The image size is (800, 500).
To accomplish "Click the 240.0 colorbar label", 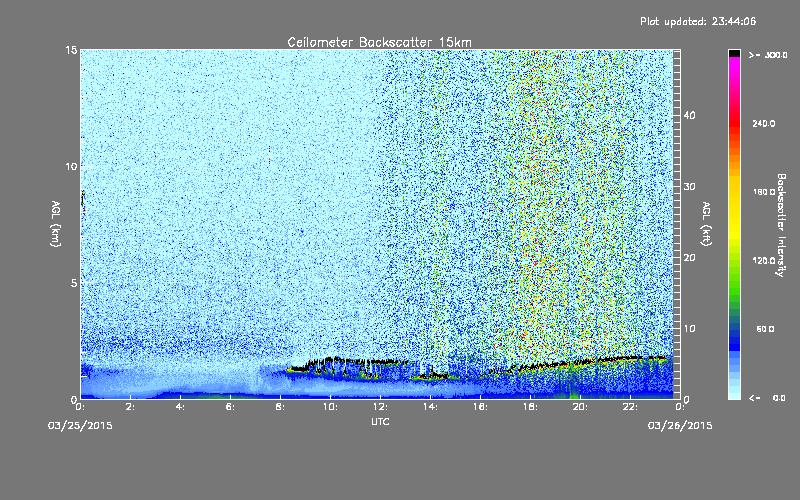I will [x=764, y=124].
